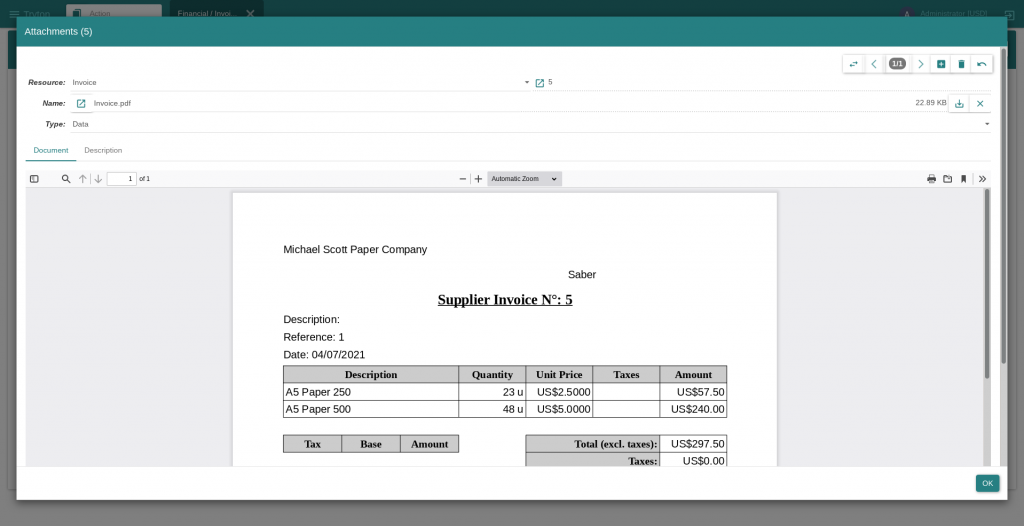Viewport: 1024px width, 526px height.
Task: Clear the Invoice.pdf file with the X
Action: (x=980, y=103)
